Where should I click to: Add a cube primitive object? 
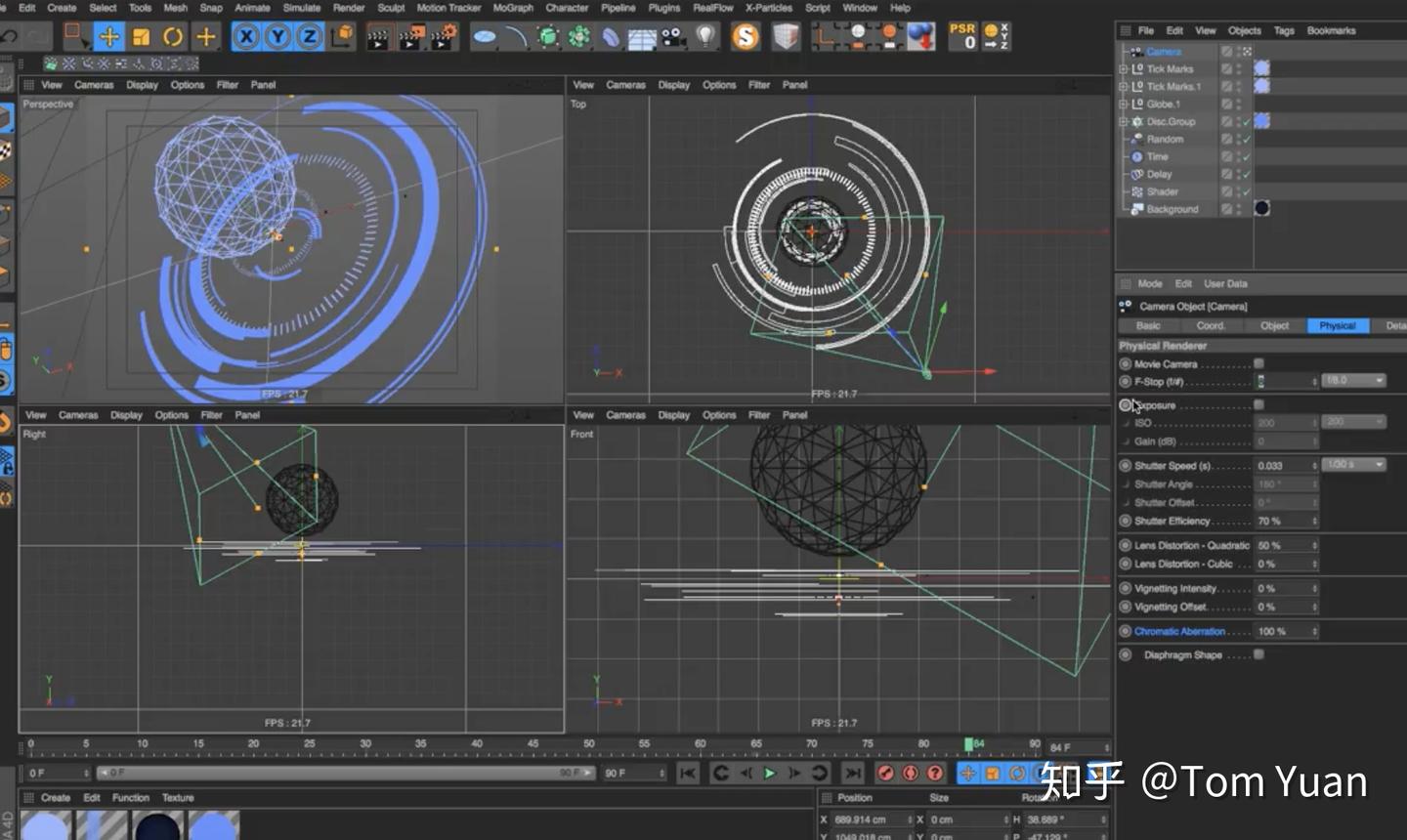[x=485, y=37]
